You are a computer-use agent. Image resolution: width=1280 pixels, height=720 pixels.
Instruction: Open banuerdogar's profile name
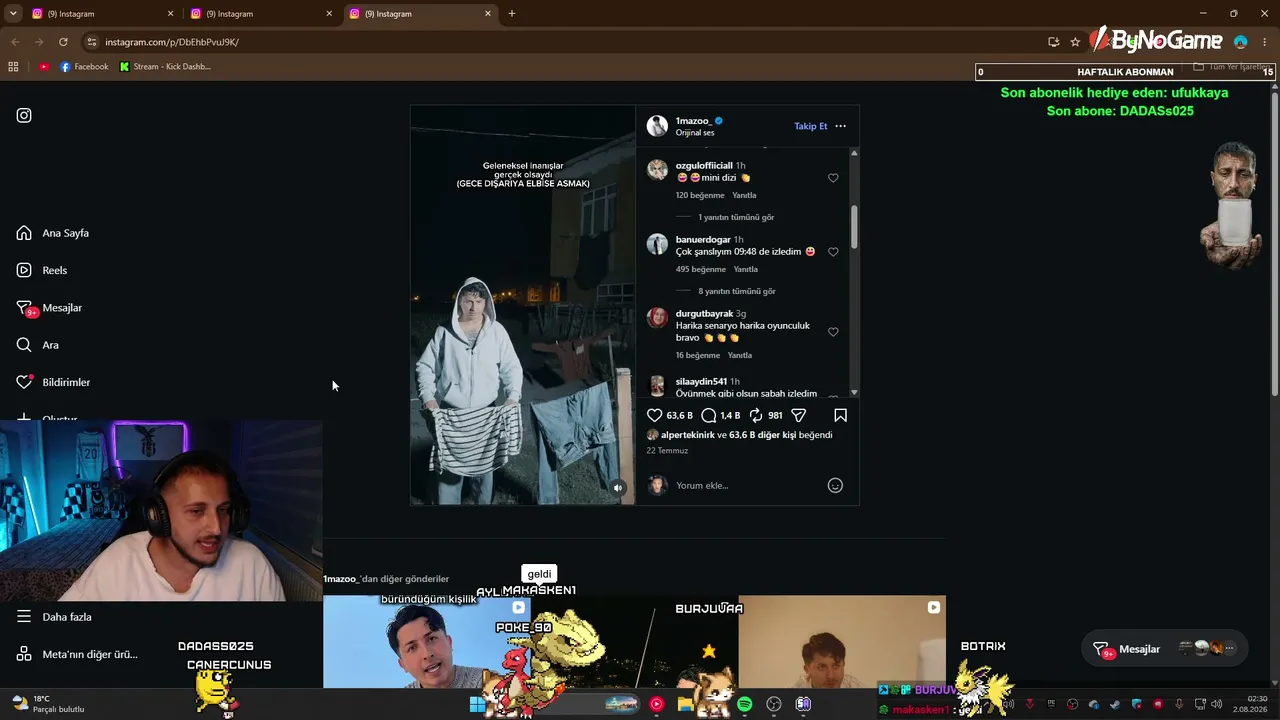click(703, 240)
